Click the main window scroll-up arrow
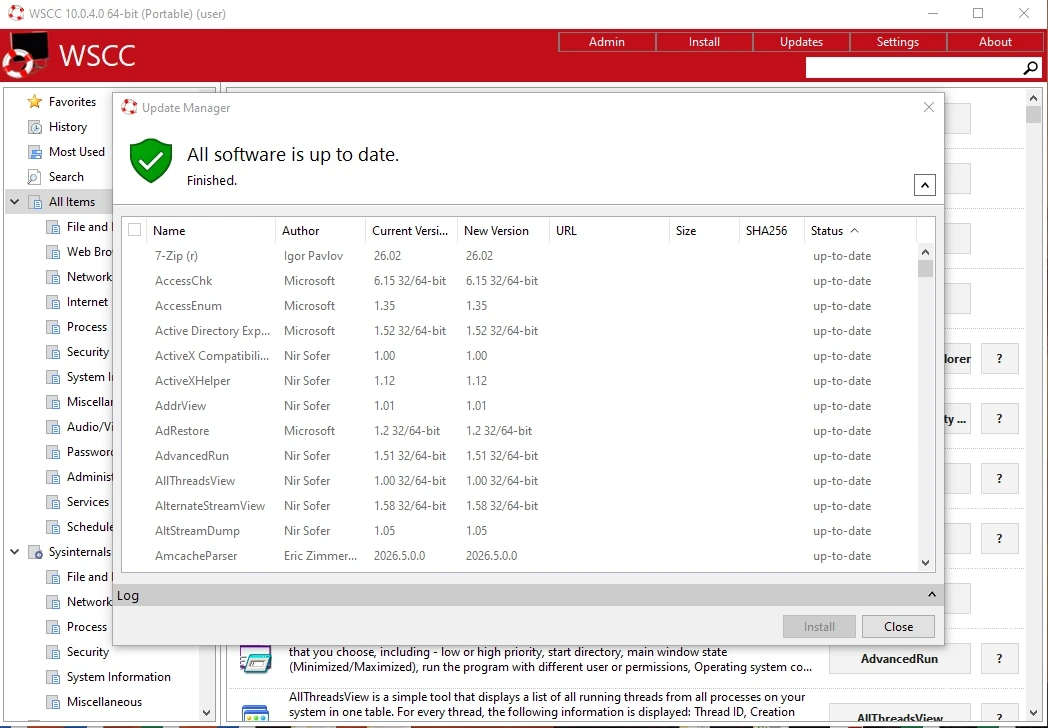Screen dimensions: 1048x728 click(1033, 98)
